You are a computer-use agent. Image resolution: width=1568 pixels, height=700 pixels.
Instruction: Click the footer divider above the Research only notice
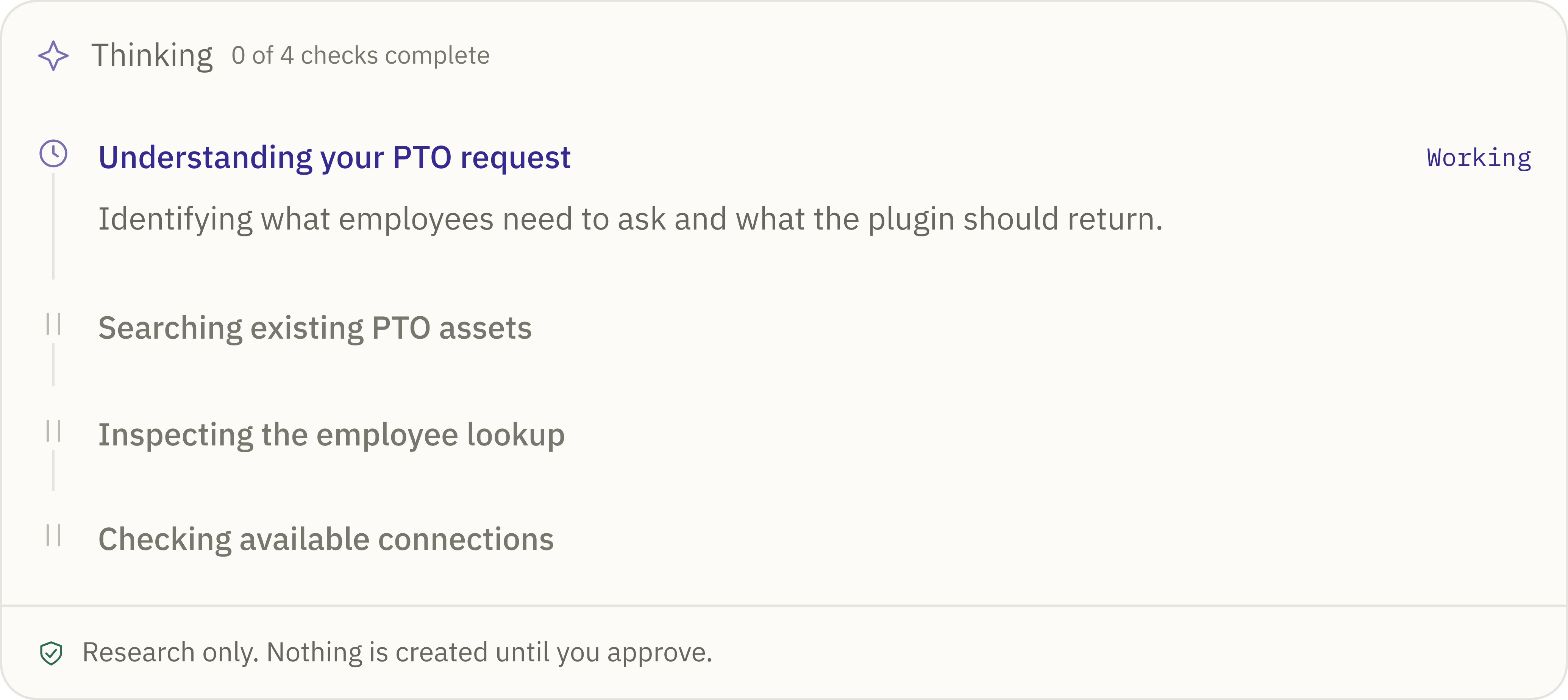784,606
